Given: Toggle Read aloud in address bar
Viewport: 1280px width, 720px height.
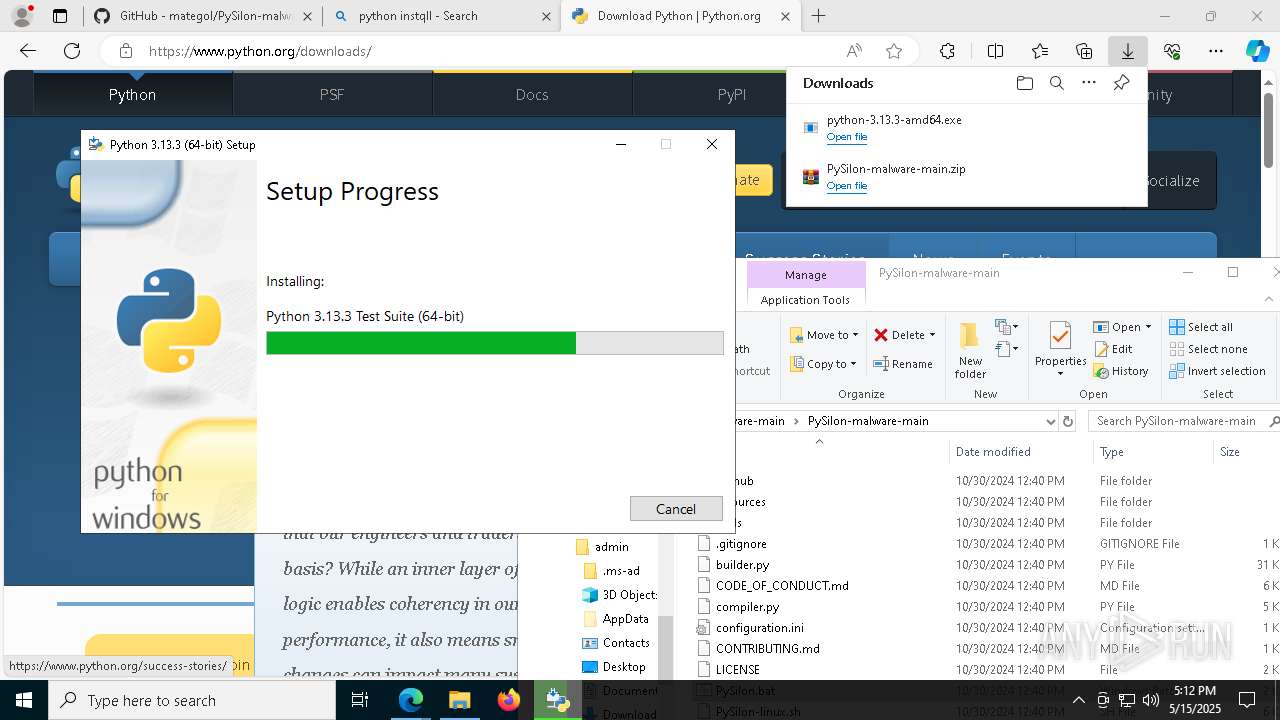Looking at the screenshot, I should coord(854,51).
